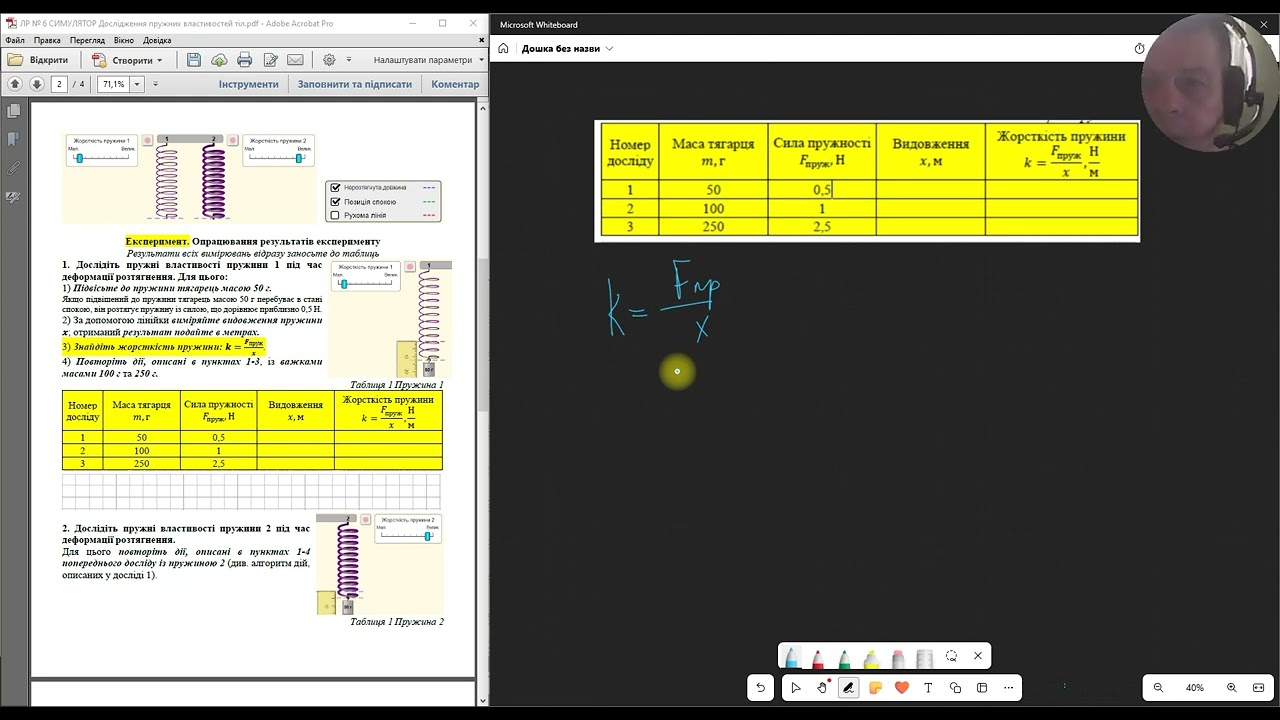Screen dimensions: 1280x720
Task: Open the page thumbnails panel icon
Action: (x=14, y=112)
